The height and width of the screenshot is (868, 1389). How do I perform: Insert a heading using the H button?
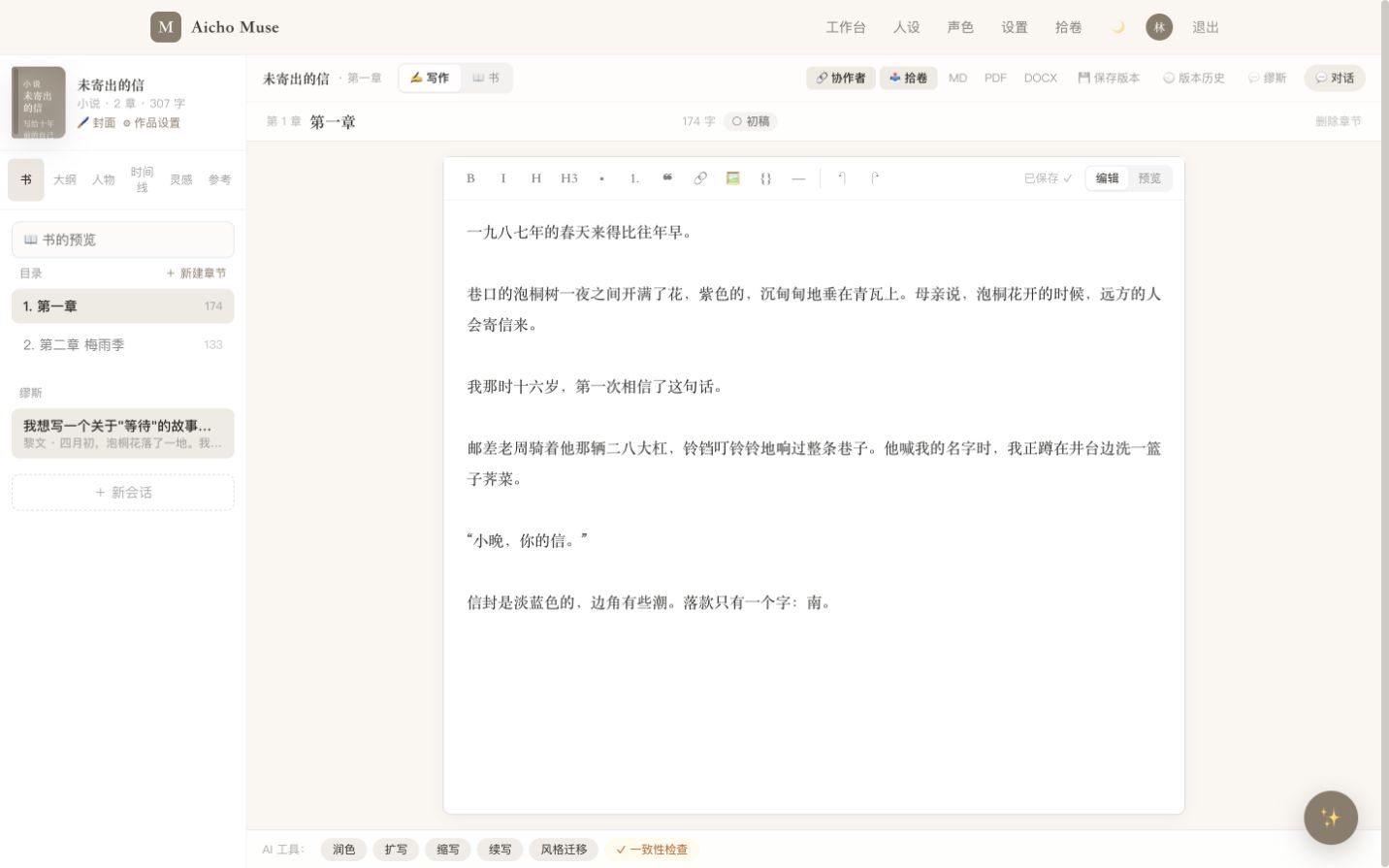click(535, 178)
